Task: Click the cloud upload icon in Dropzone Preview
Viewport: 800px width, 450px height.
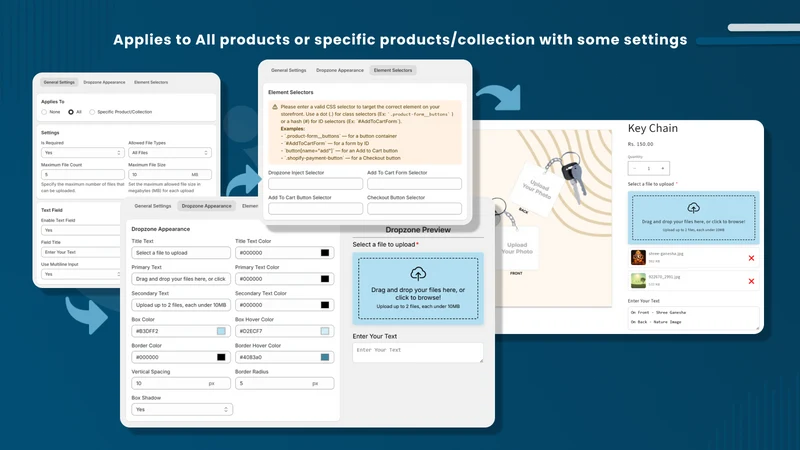Action: click(418, 274)
